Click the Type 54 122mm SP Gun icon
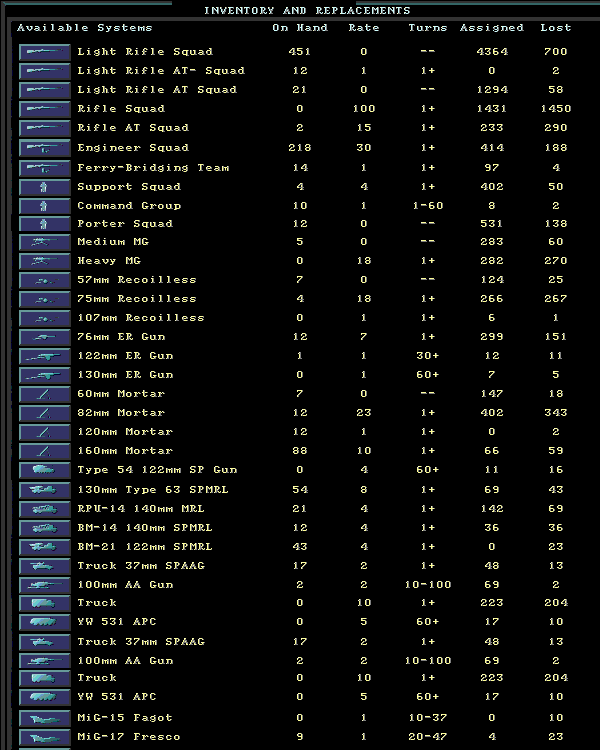The image size is (600, 750). 45,470
